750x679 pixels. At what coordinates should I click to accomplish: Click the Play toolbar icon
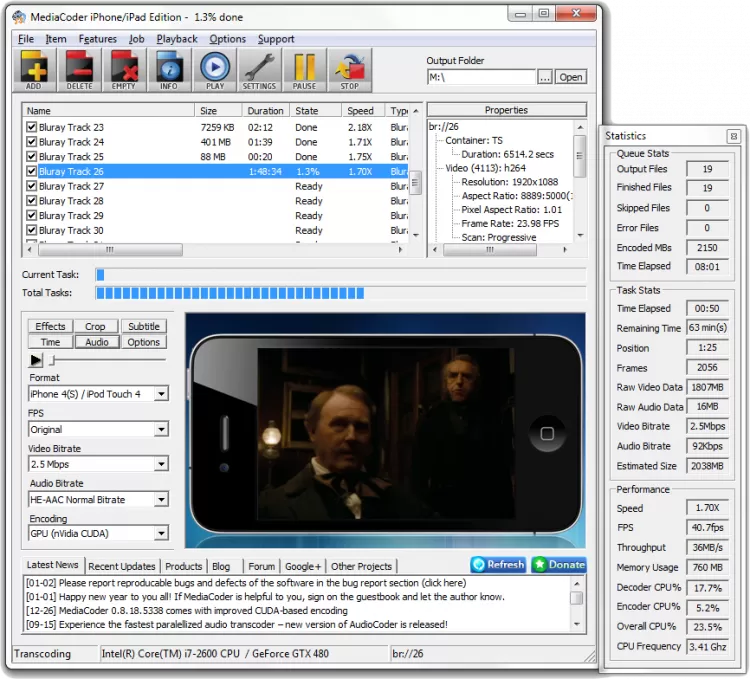click(x=214, y=69)
